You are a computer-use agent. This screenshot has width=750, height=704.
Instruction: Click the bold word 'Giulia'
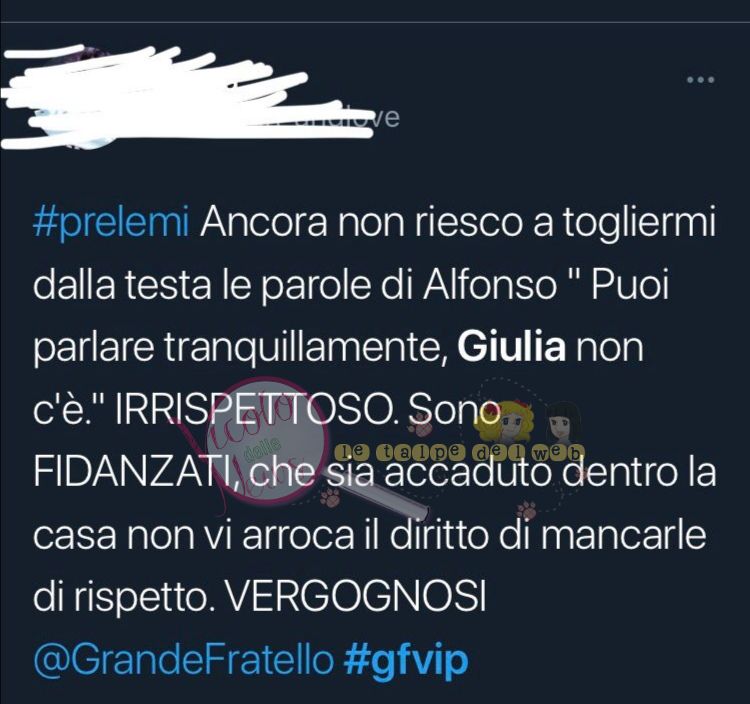pos(511,348)
